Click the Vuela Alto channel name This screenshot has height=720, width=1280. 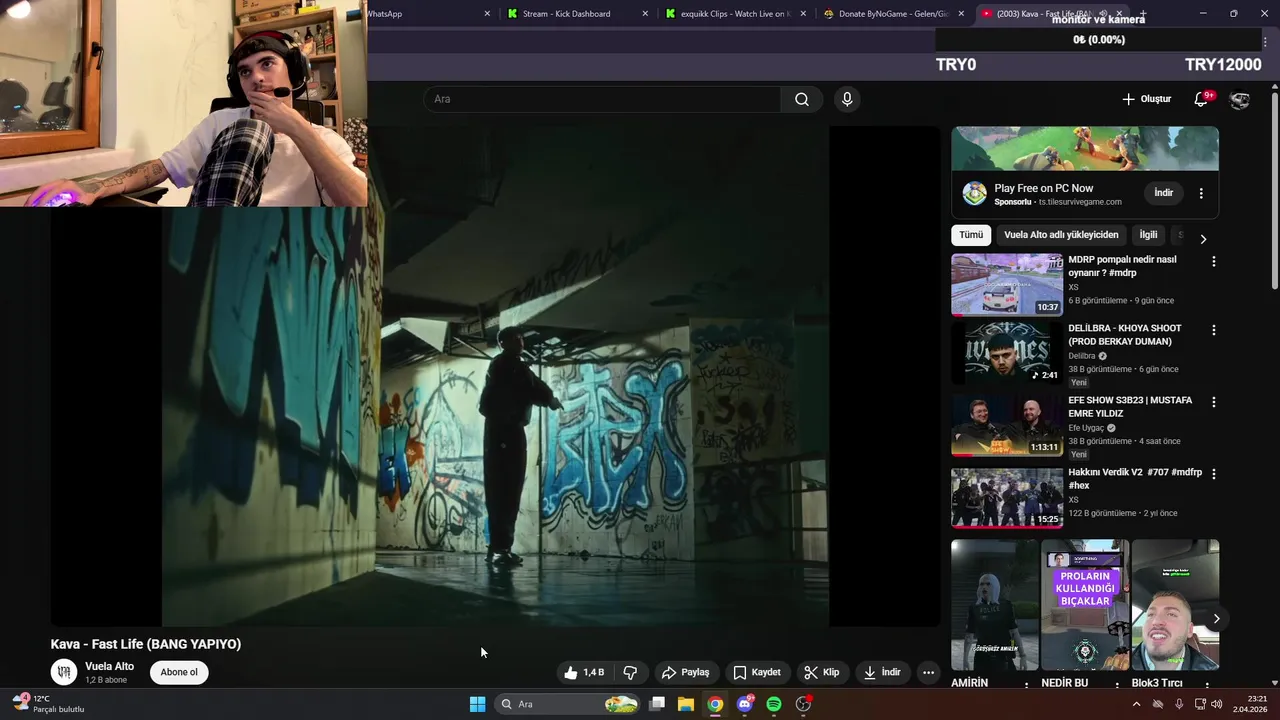pos(109,666)
